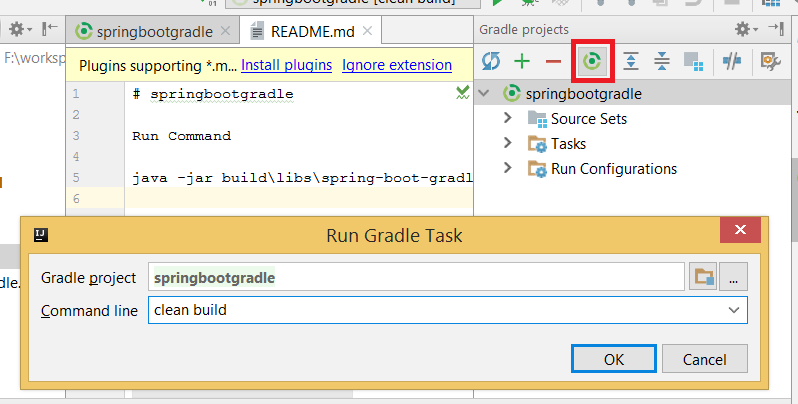Image resolution: width=798 pixels, height=404 pixels.
Task: Open Command line history dropdown
Action: tap(733, 310)
